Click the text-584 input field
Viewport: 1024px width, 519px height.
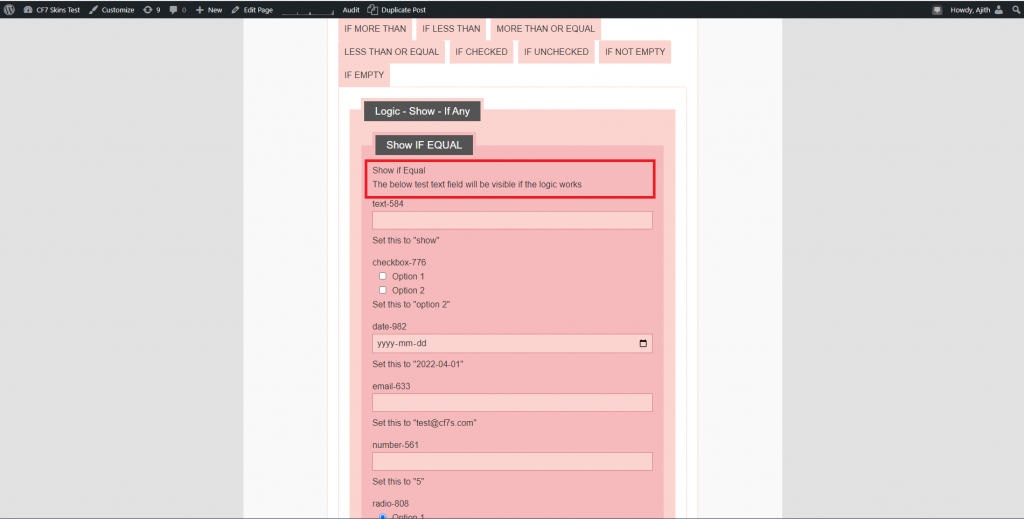(x=512, y=220)
